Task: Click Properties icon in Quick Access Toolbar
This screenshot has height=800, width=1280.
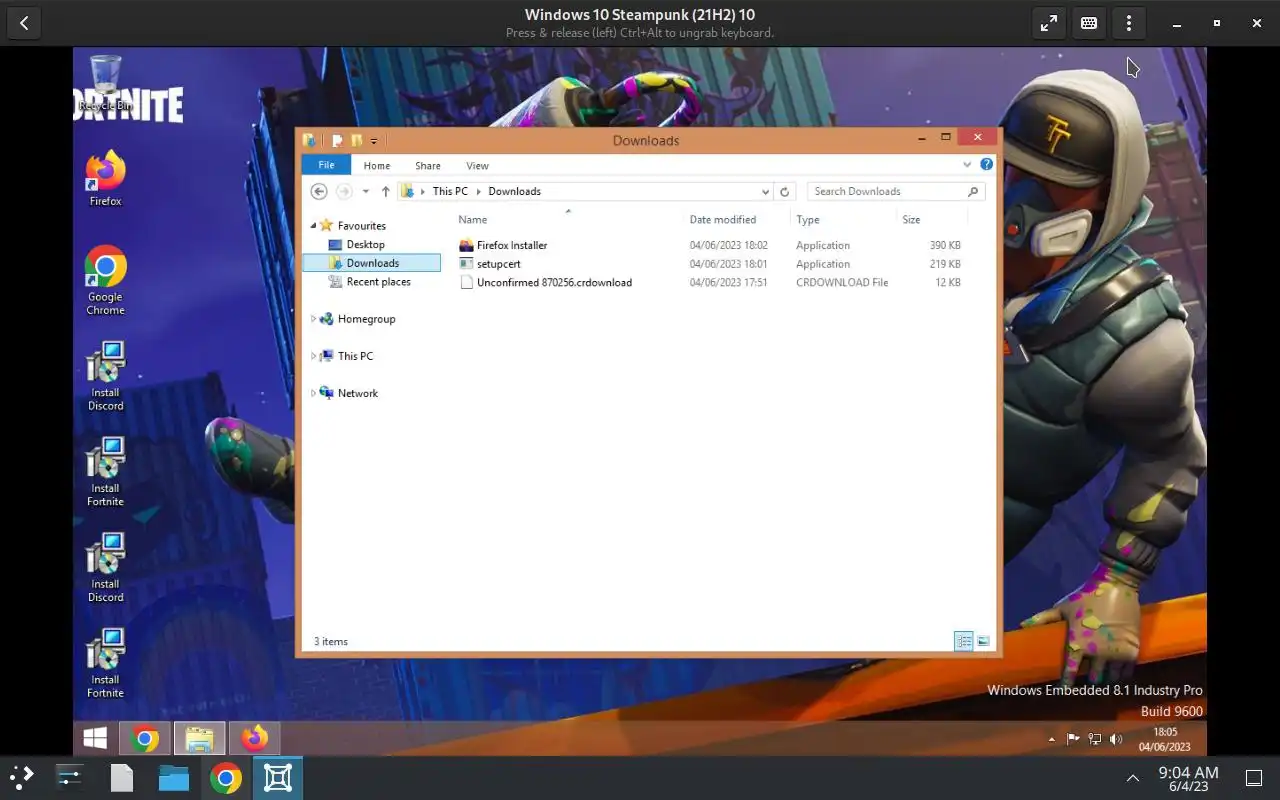Action: [337, 140]
